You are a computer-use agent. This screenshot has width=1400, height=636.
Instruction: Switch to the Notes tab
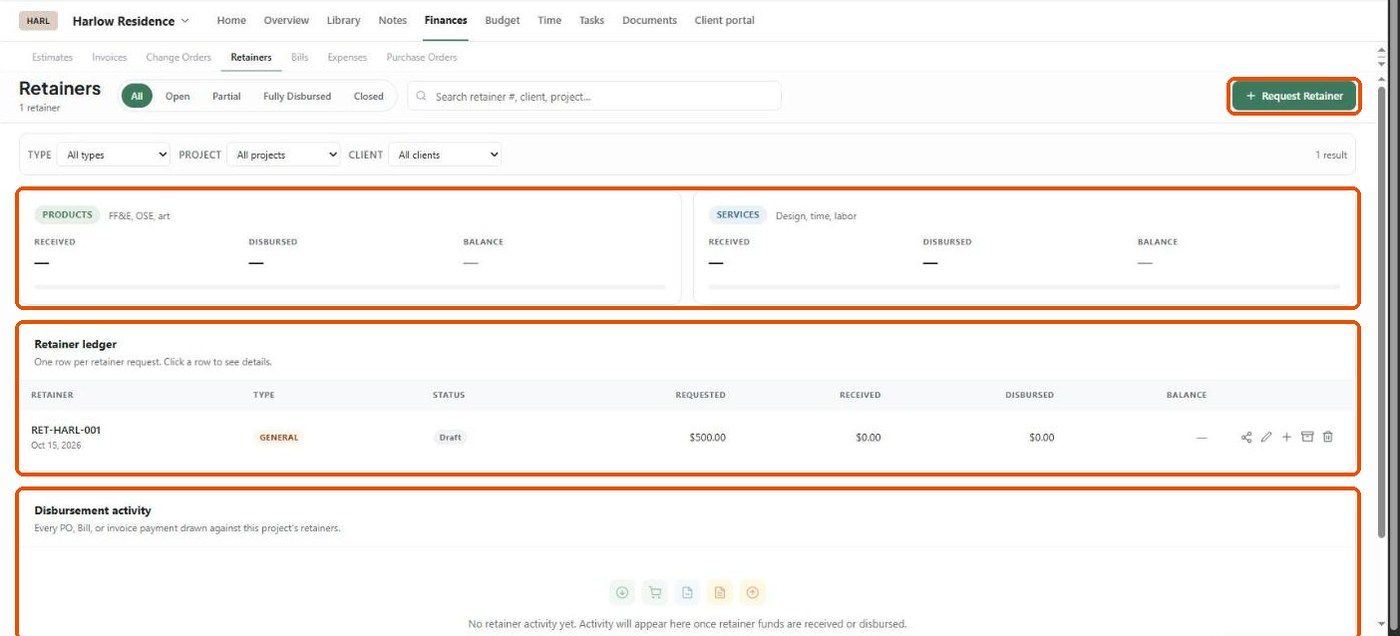(393, 20)
